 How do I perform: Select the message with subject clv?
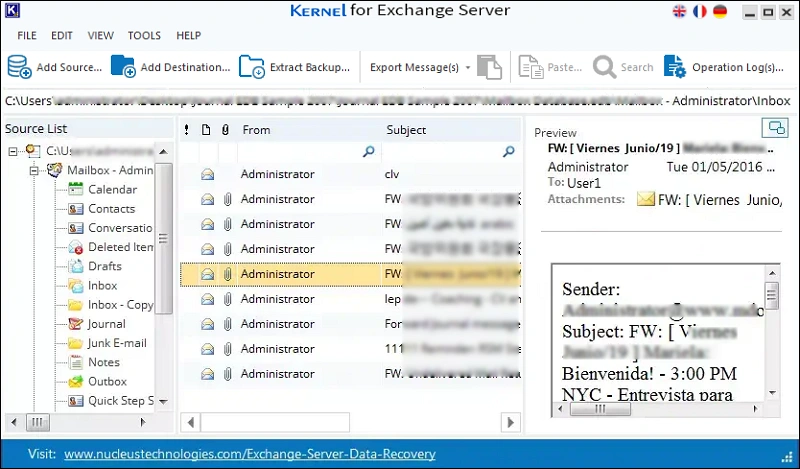350,174
